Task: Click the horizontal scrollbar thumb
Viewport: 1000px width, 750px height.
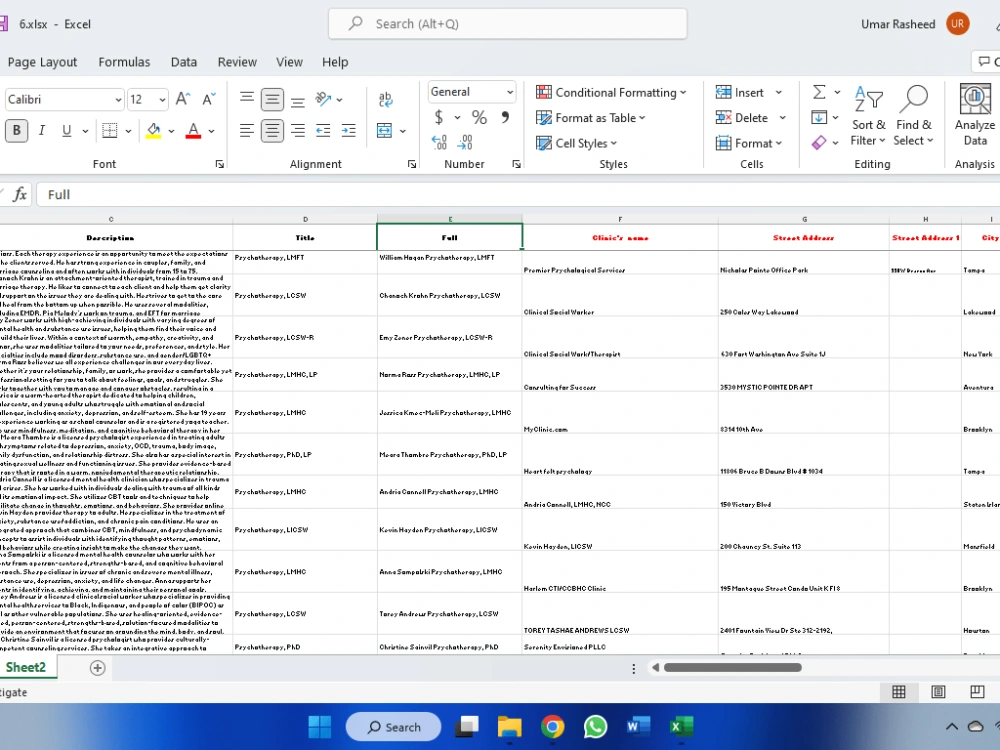Action: (733, 668)
